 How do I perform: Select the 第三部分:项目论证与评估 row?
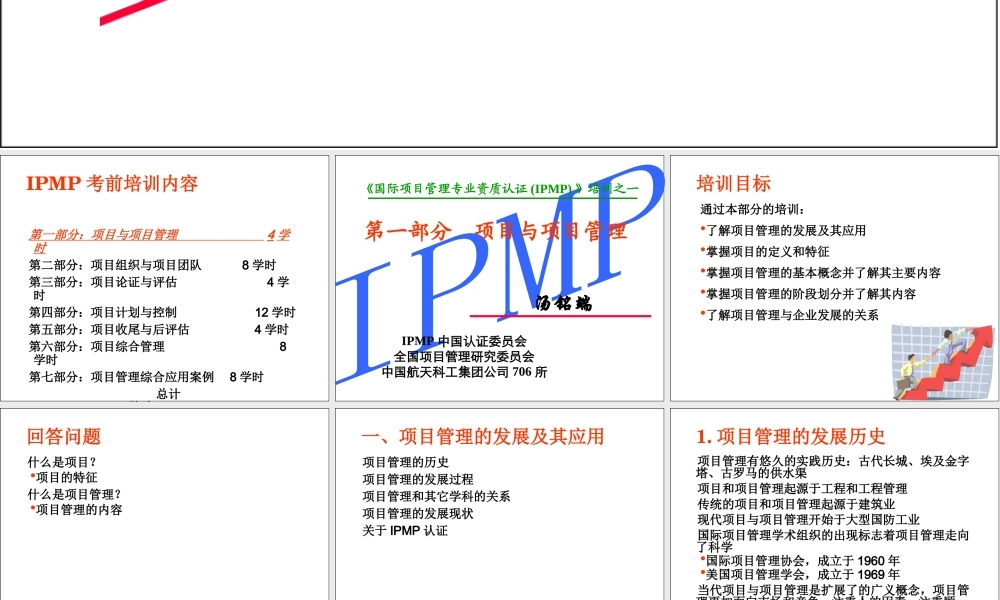click(159, 288)
